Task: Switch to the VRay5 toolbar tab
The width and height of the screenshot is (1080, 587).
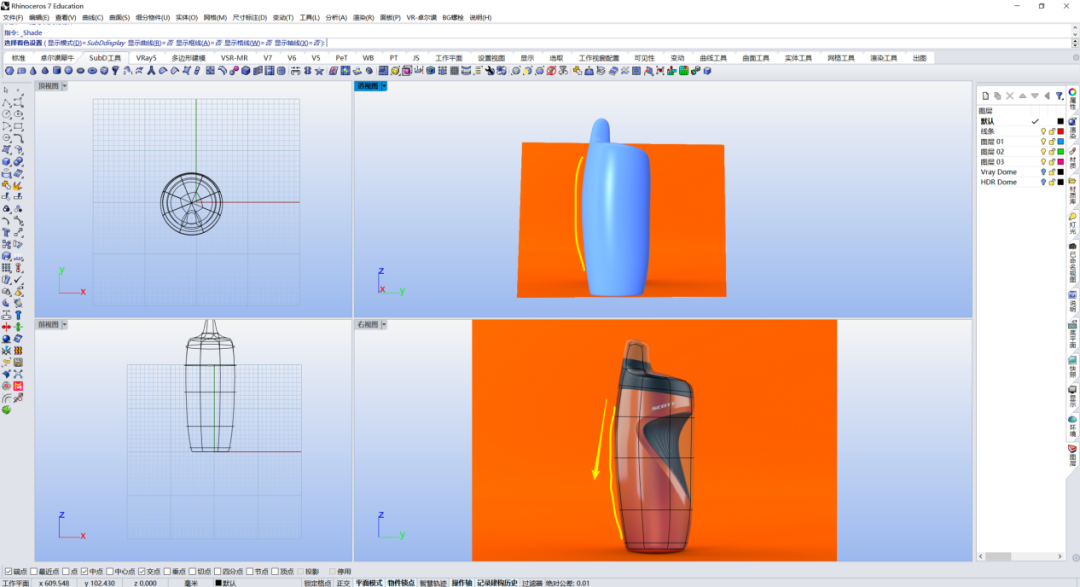Action: tap(146, 58)
